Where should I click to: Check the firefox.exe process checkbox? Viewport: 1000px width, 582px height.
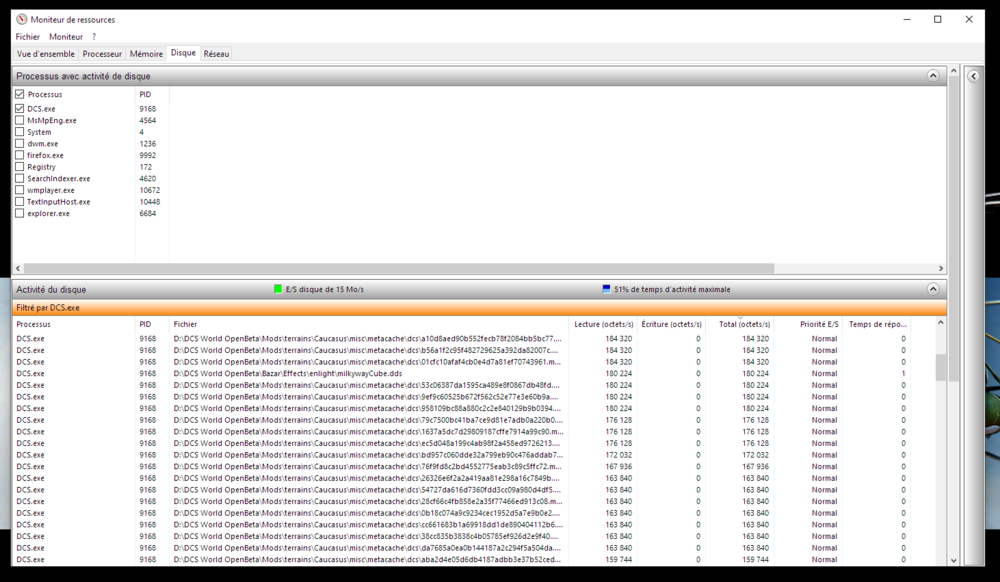(x=20, y=155)
